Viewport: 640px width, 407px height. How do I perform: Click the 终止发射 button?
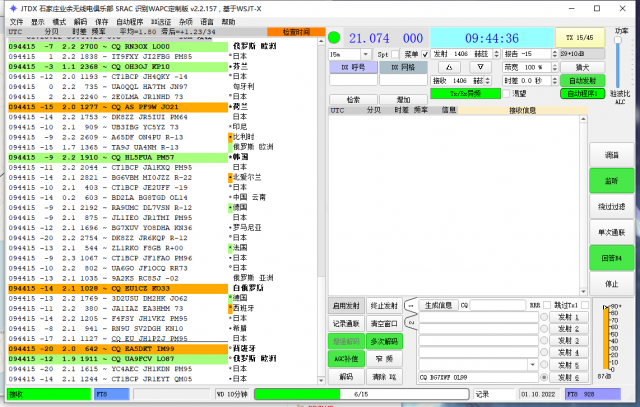click(384, 306)
